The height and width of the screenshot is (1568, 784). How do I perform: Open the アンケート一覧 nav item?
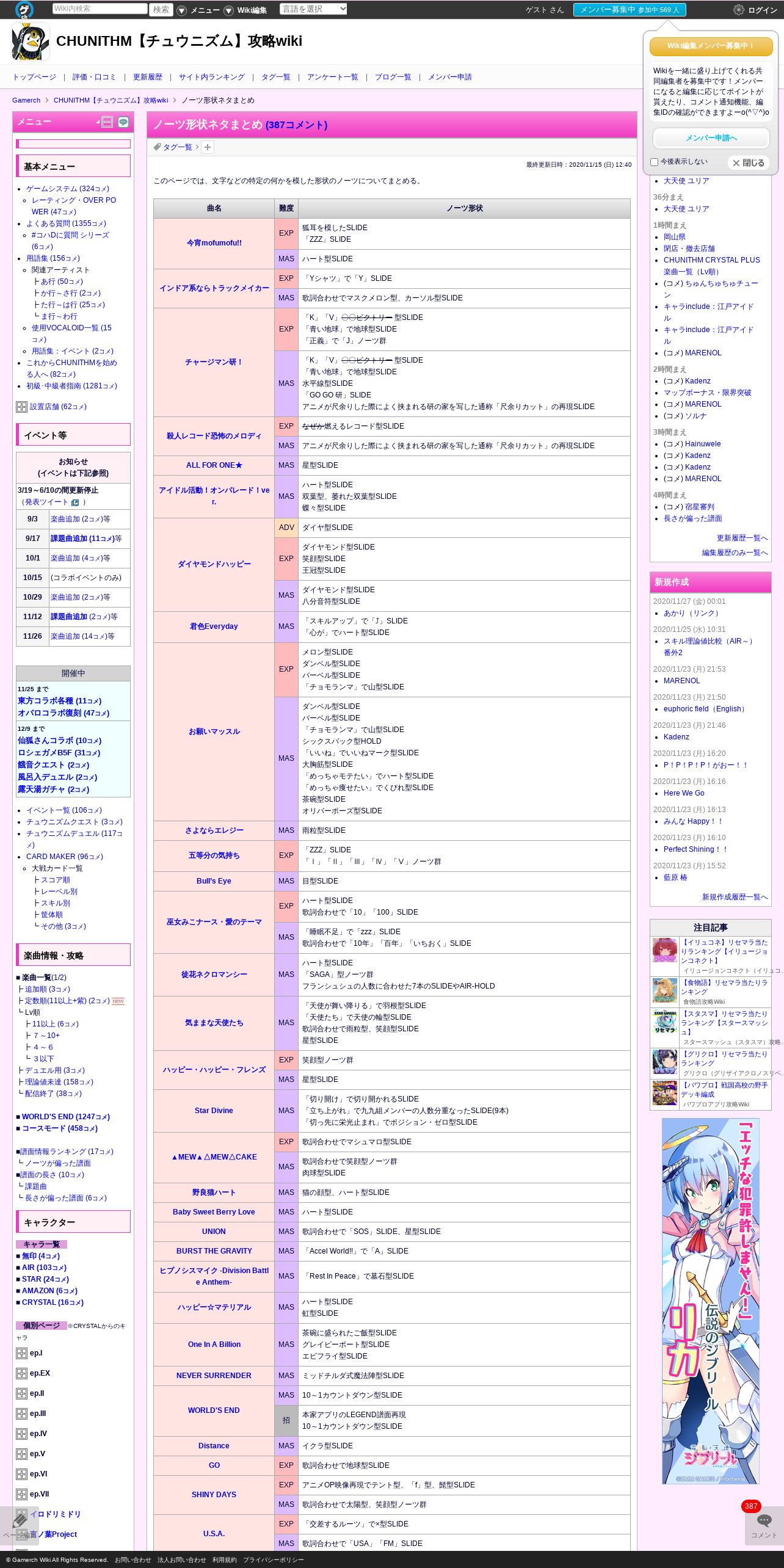click(x=333, y=77)
